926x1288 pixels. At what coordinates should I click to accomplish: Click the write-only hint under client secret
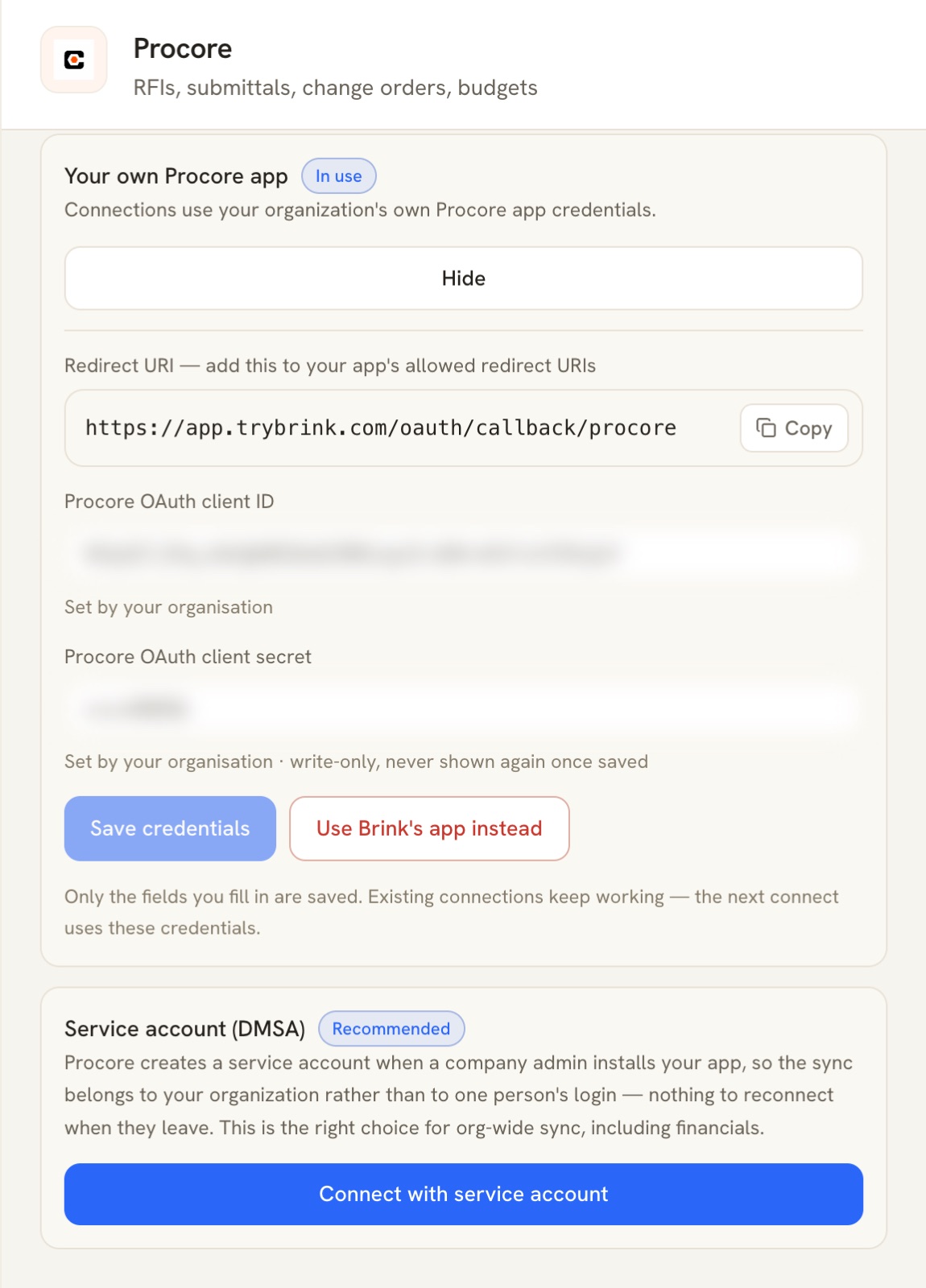pos(356,762)
